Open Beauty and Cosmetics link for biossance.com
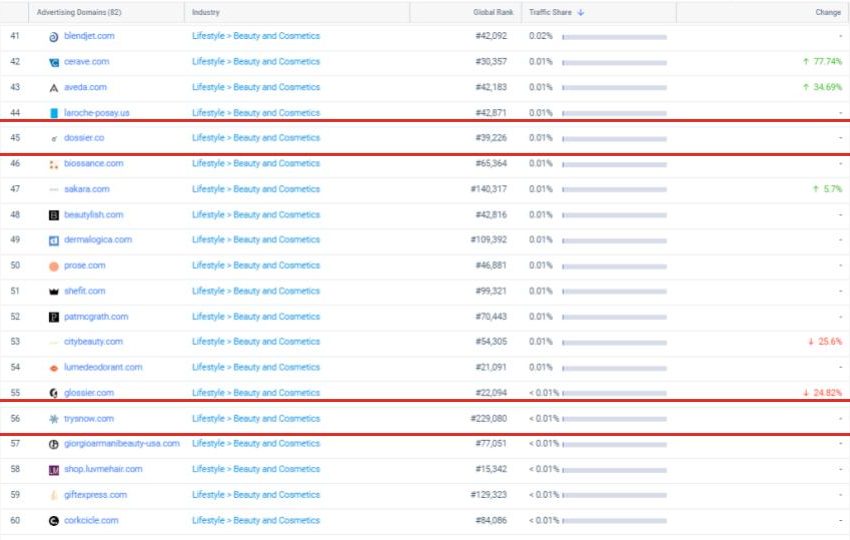850x540 pixels. pyautogui.click(x=276, y=163)
